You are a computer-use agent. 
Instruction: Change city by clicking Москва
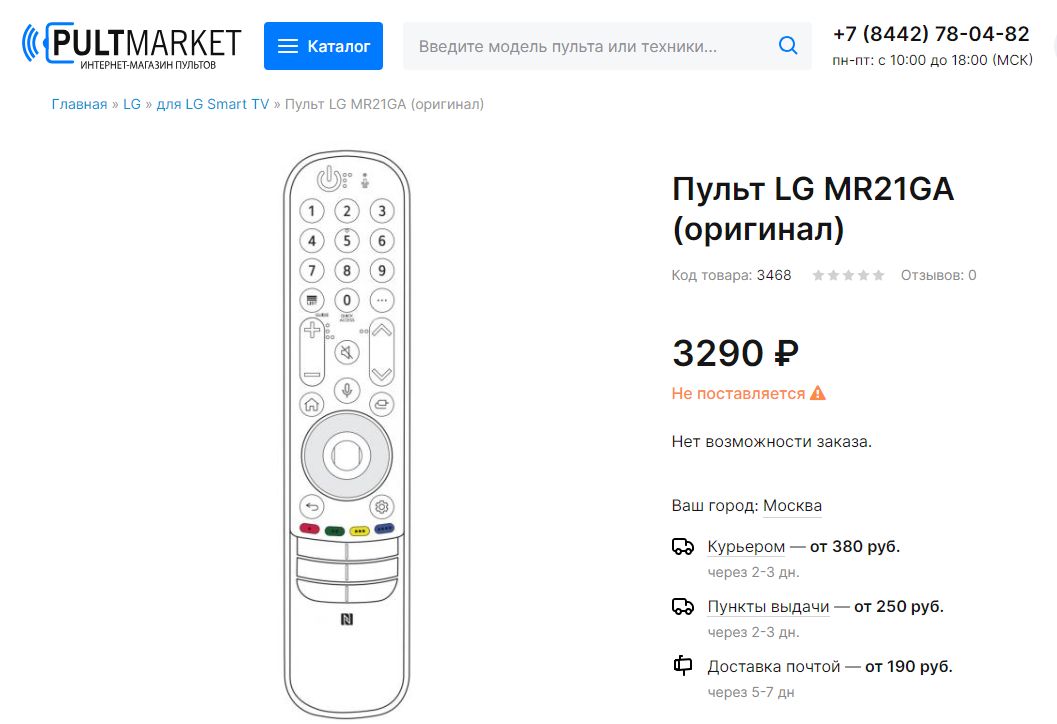click(x=792, y=506)
